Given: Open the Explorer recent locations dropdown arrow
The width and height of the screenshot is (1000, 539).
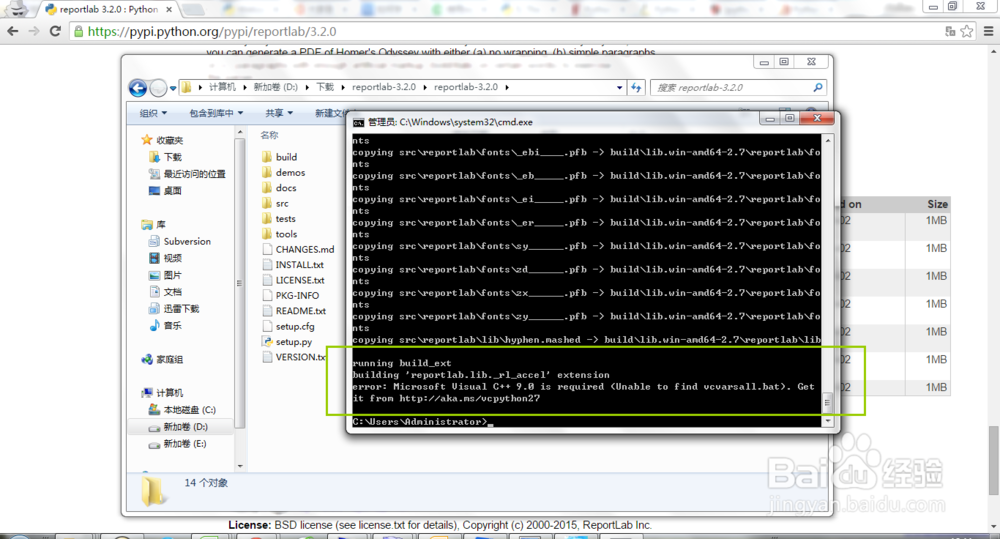Looking at the screenshot, I should (x=173, y=88).
